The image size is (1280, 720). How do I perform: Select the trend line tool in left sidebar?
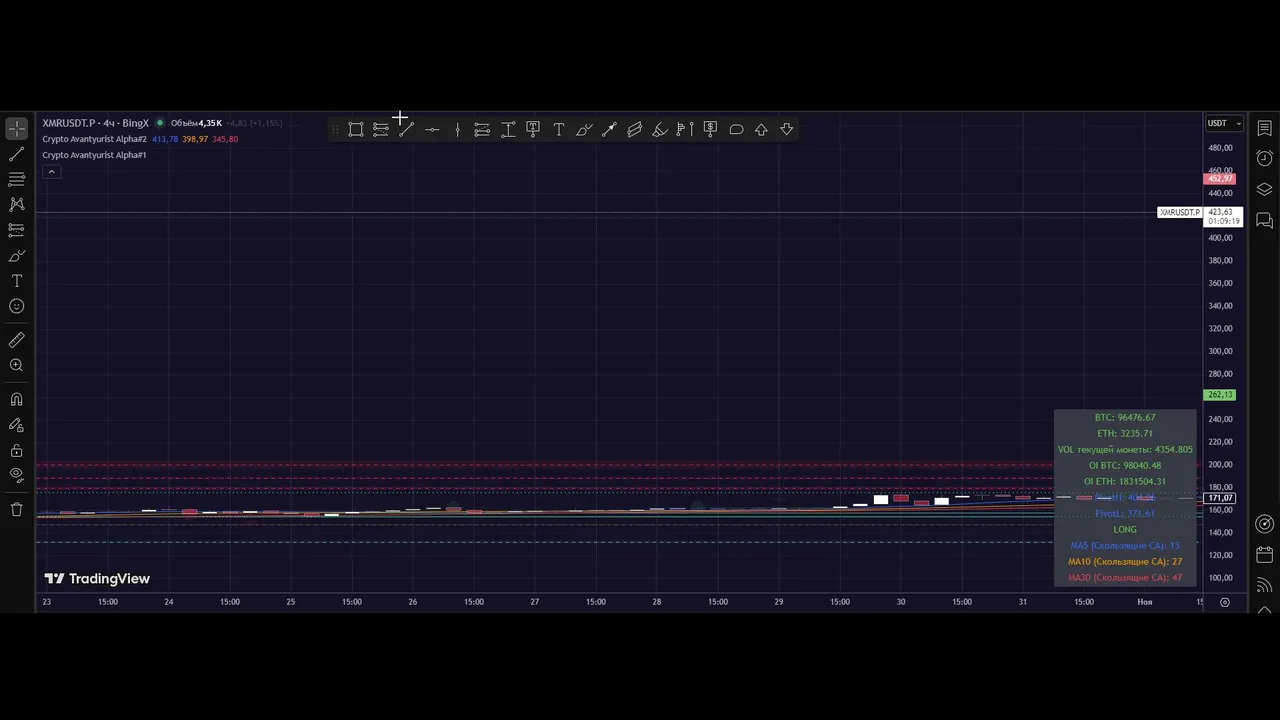pos(17,154)
